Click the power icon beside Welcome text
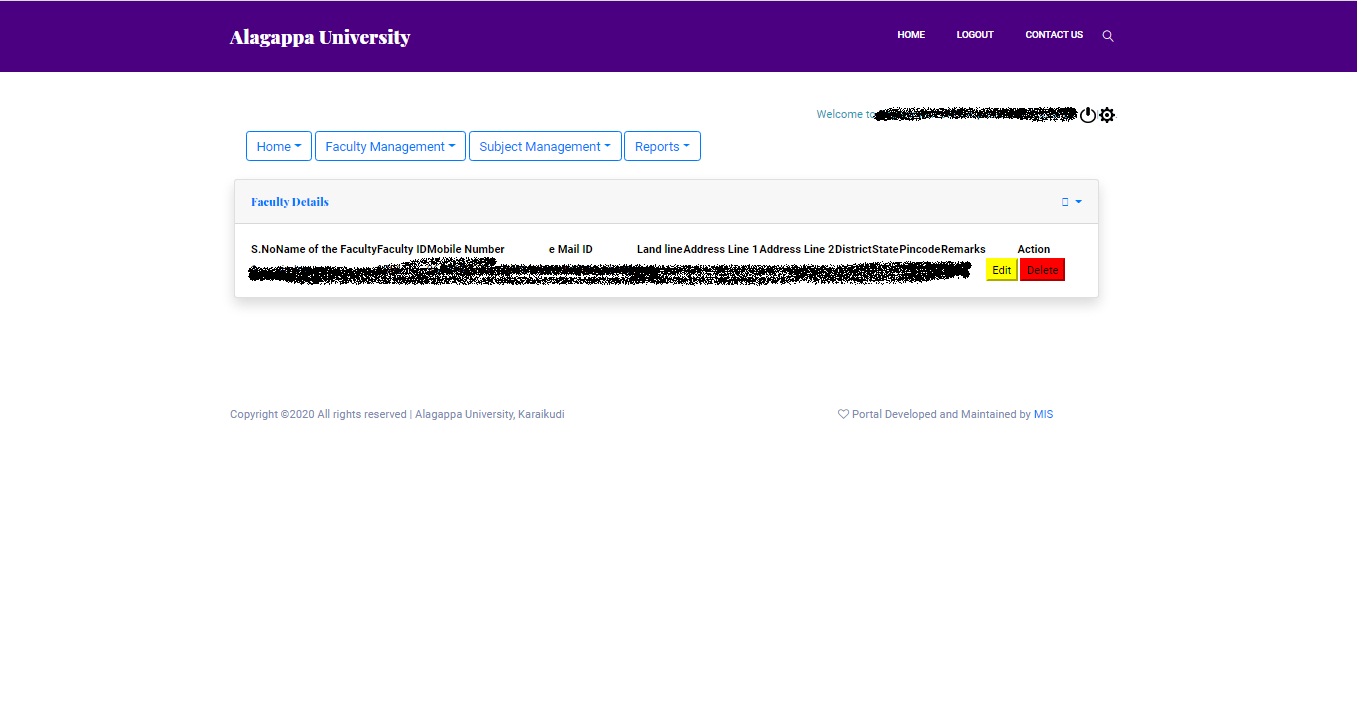 pos(1088,115)
